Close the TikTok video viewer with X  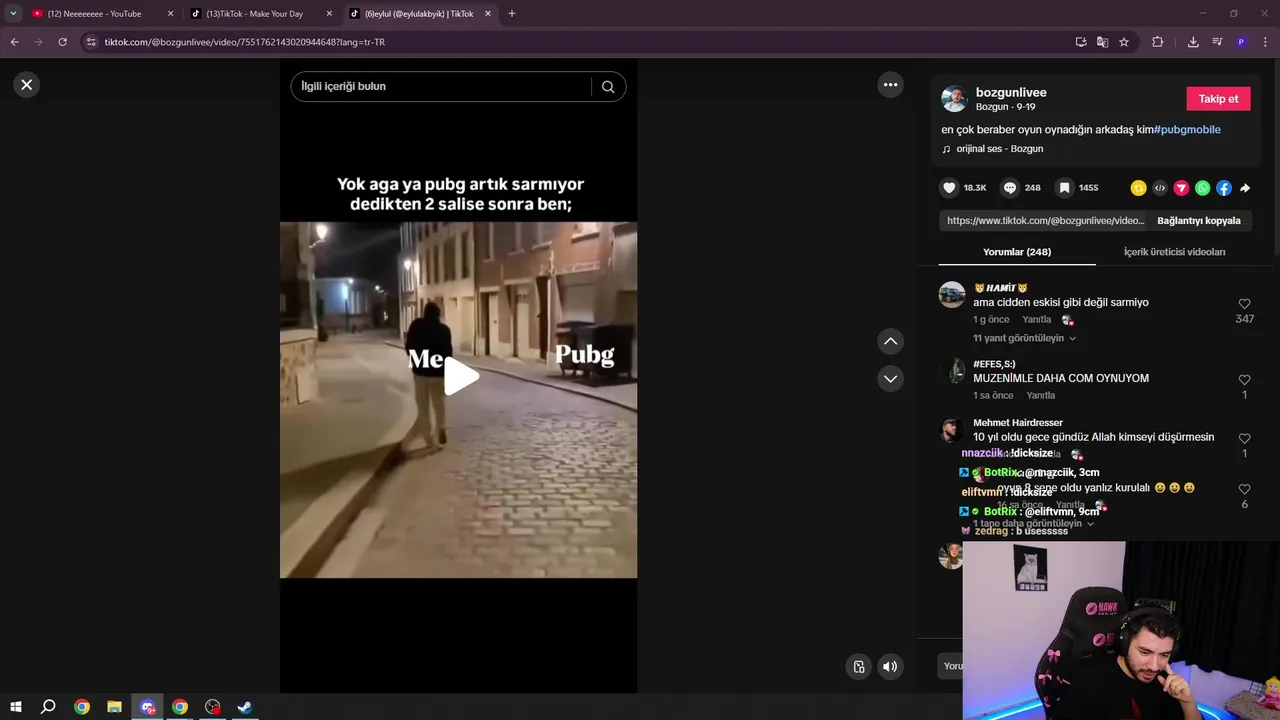(27, 85)
